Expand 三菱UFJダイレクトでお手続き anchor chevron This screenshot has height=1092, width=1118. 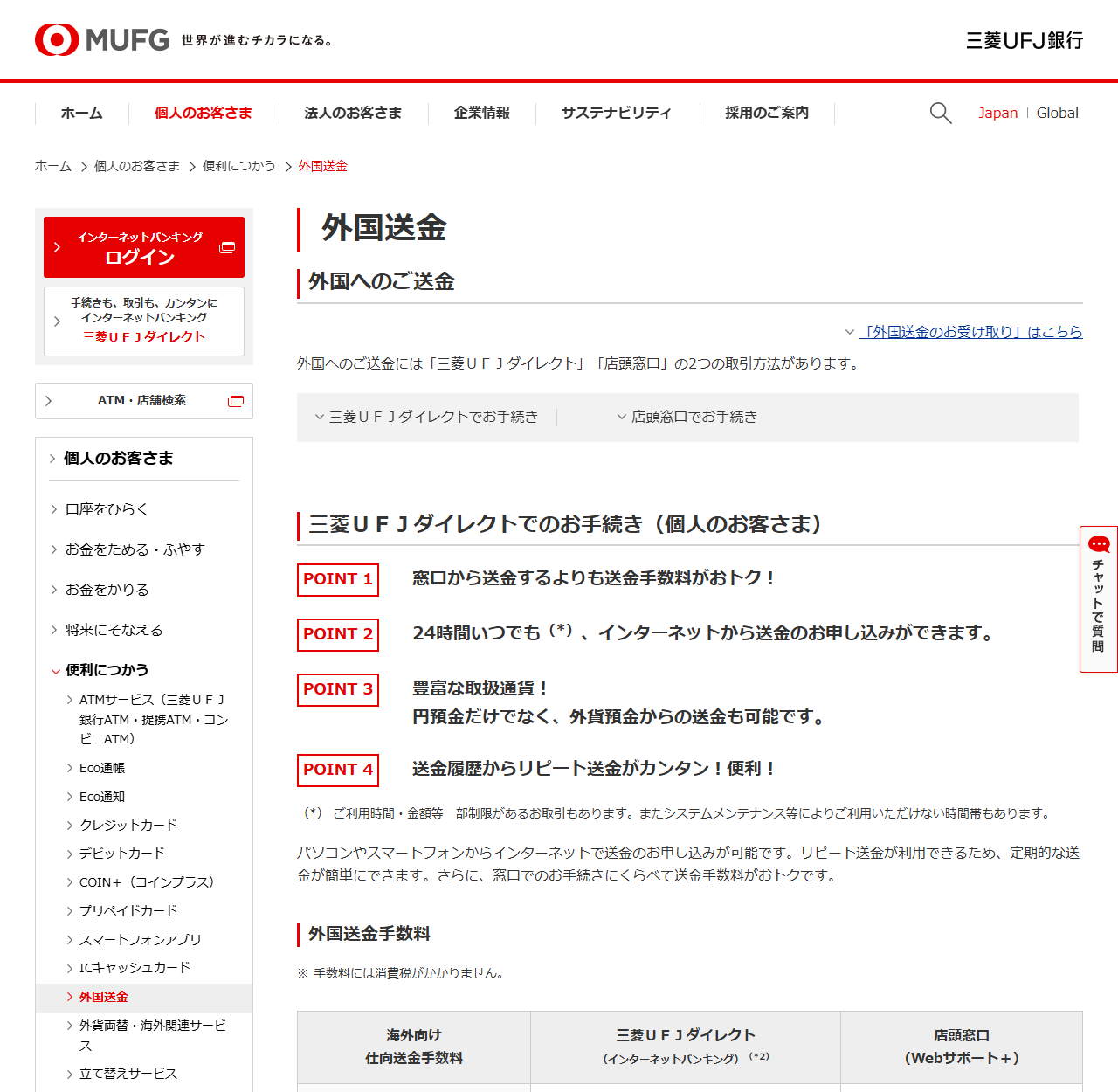click(320, 417)
